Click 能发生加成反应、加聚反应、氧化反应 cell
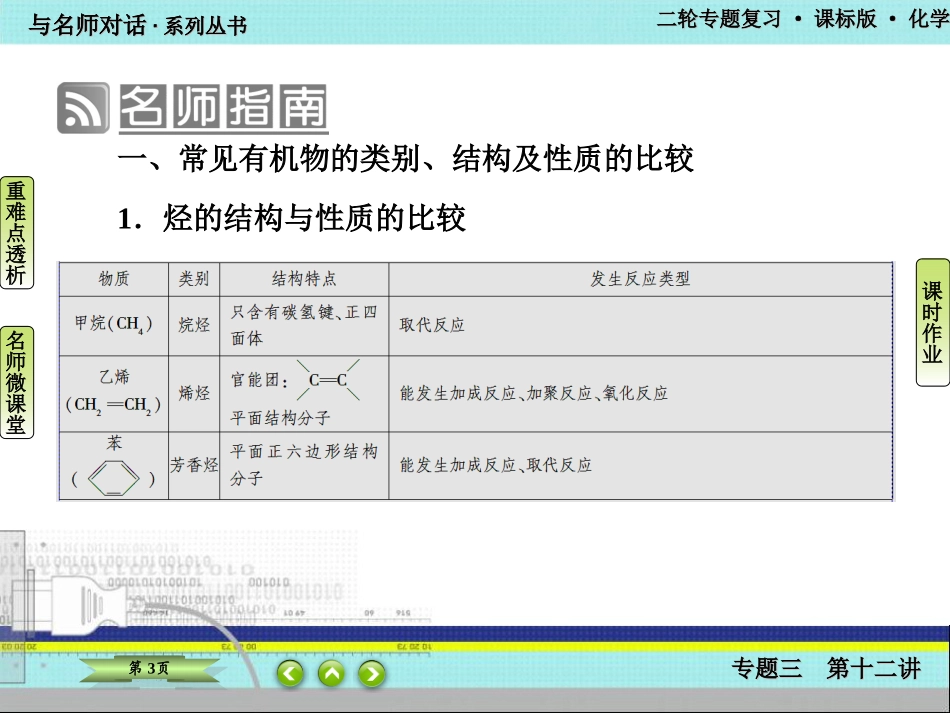The image size is (950, 713). coord(640,394)
